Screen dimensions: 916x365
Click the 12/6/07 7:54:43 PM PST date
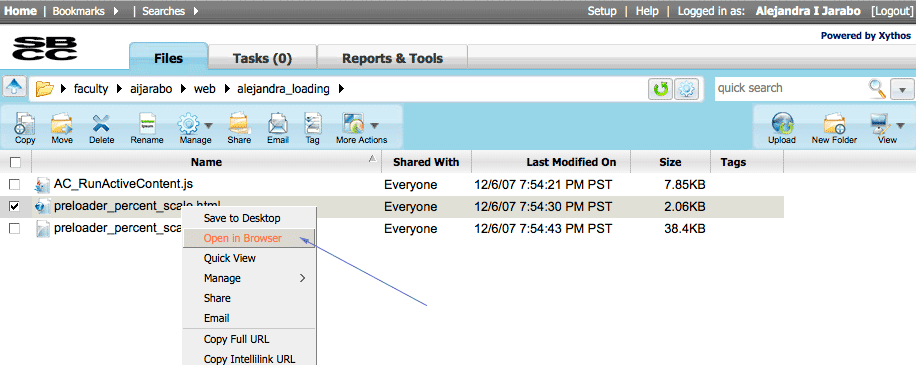(x=543, y=228)
